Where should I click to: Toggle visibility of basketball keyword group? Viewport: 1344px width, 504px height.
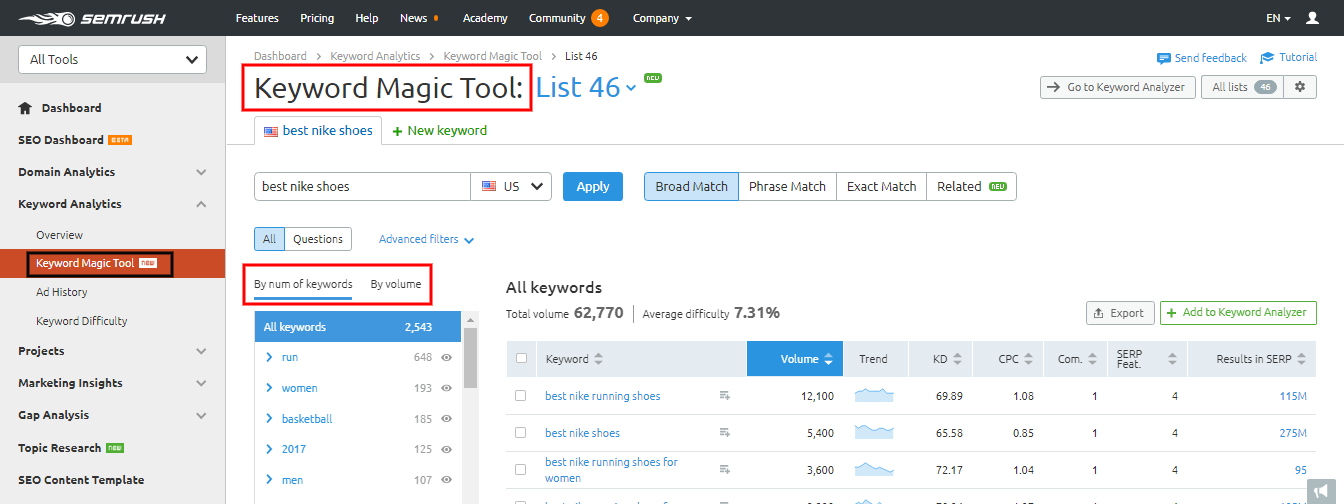(x=447, y=419)
